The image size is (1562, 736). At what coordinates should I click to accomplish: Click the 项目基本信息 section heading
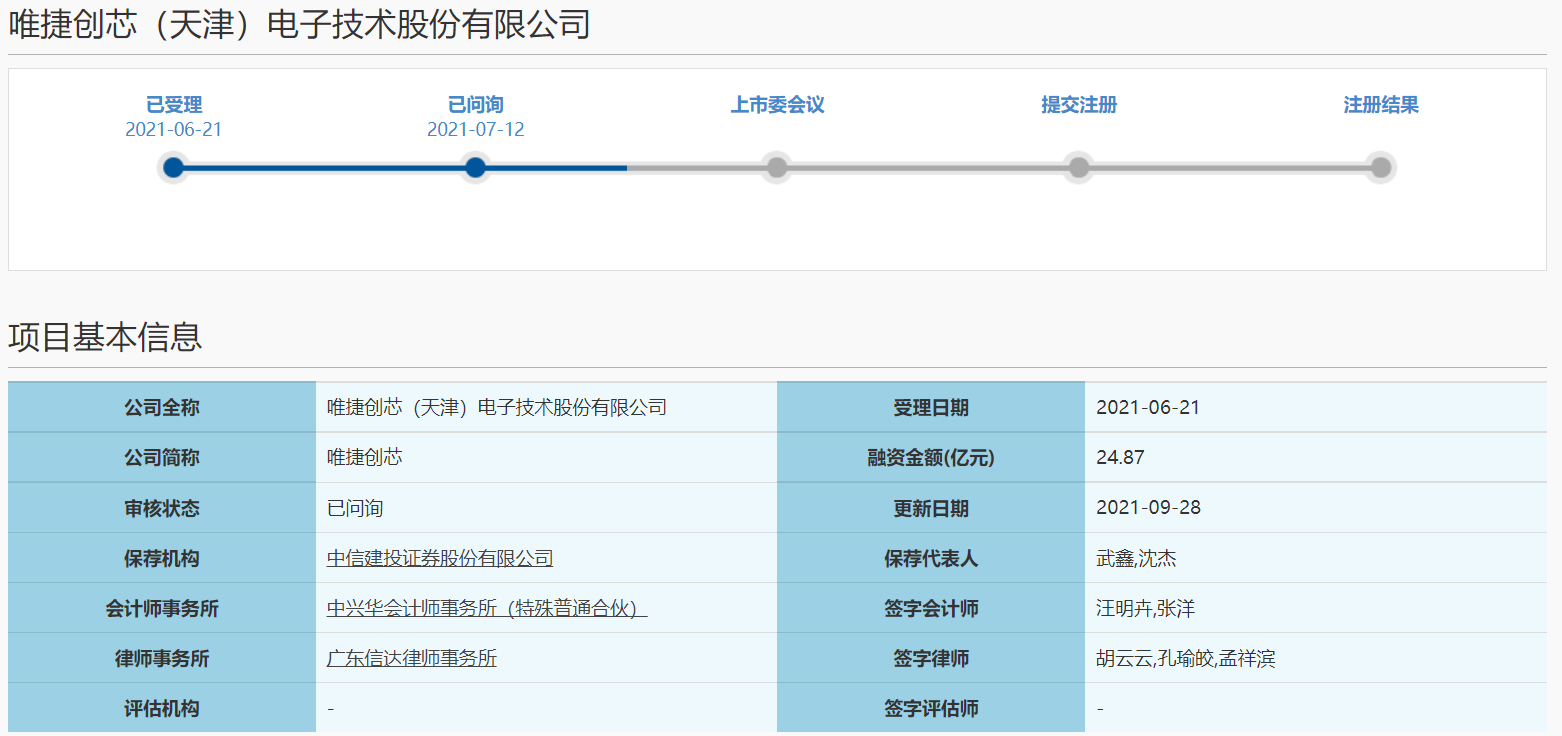[105, 337]
